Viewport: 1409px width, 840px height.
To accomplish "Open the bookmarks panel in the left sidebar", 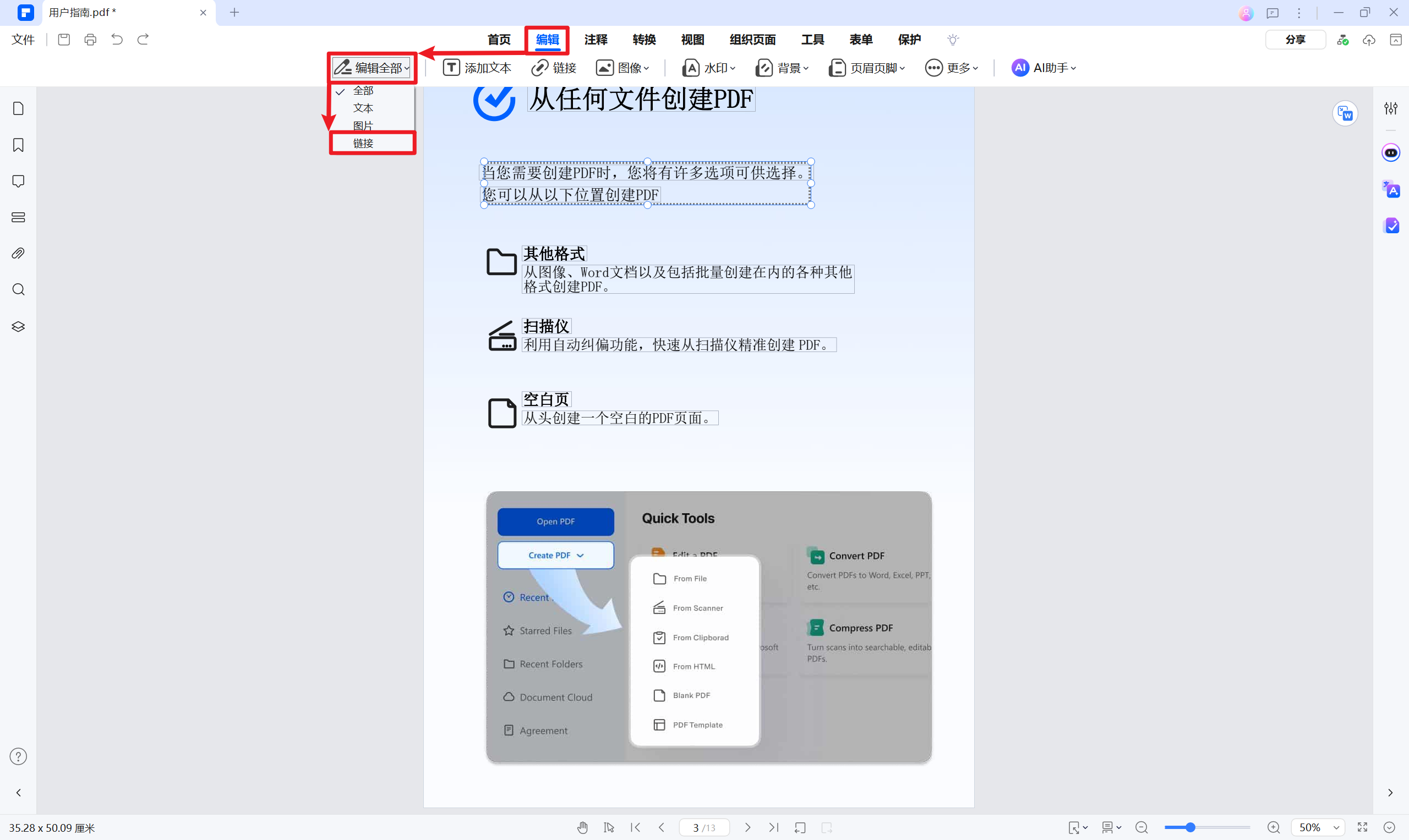I will click(18, 145).
